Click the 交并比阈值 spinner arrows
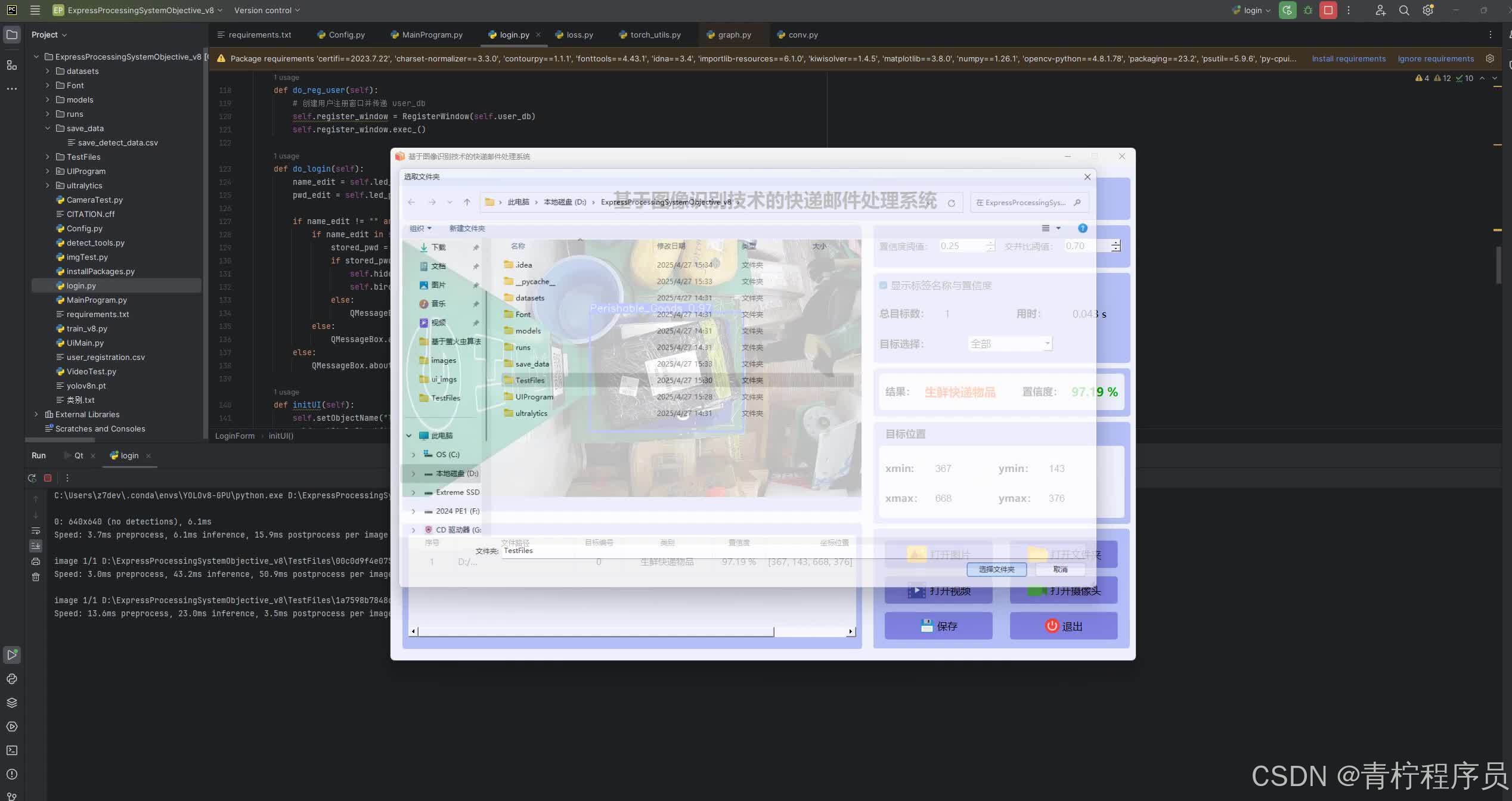Image resolution: width=1512 pixels, height=801 pixels. pos(1116,246)
